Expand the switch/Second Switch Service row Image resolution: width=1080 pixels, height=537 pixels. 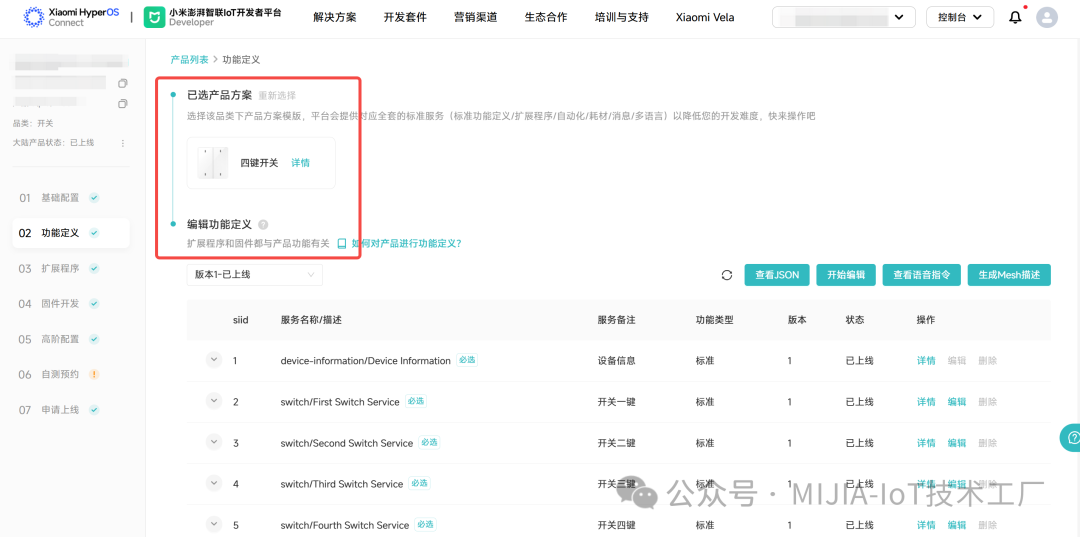[x=214, y=442]
